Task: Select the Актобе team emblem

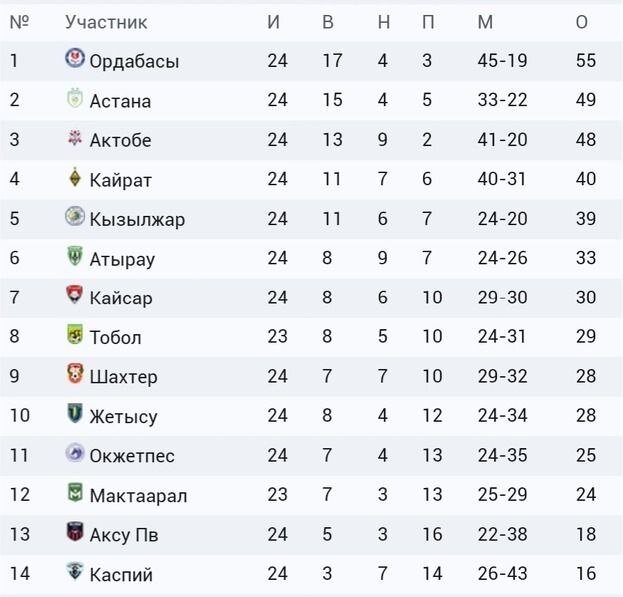Action: [x=75, y=137]
